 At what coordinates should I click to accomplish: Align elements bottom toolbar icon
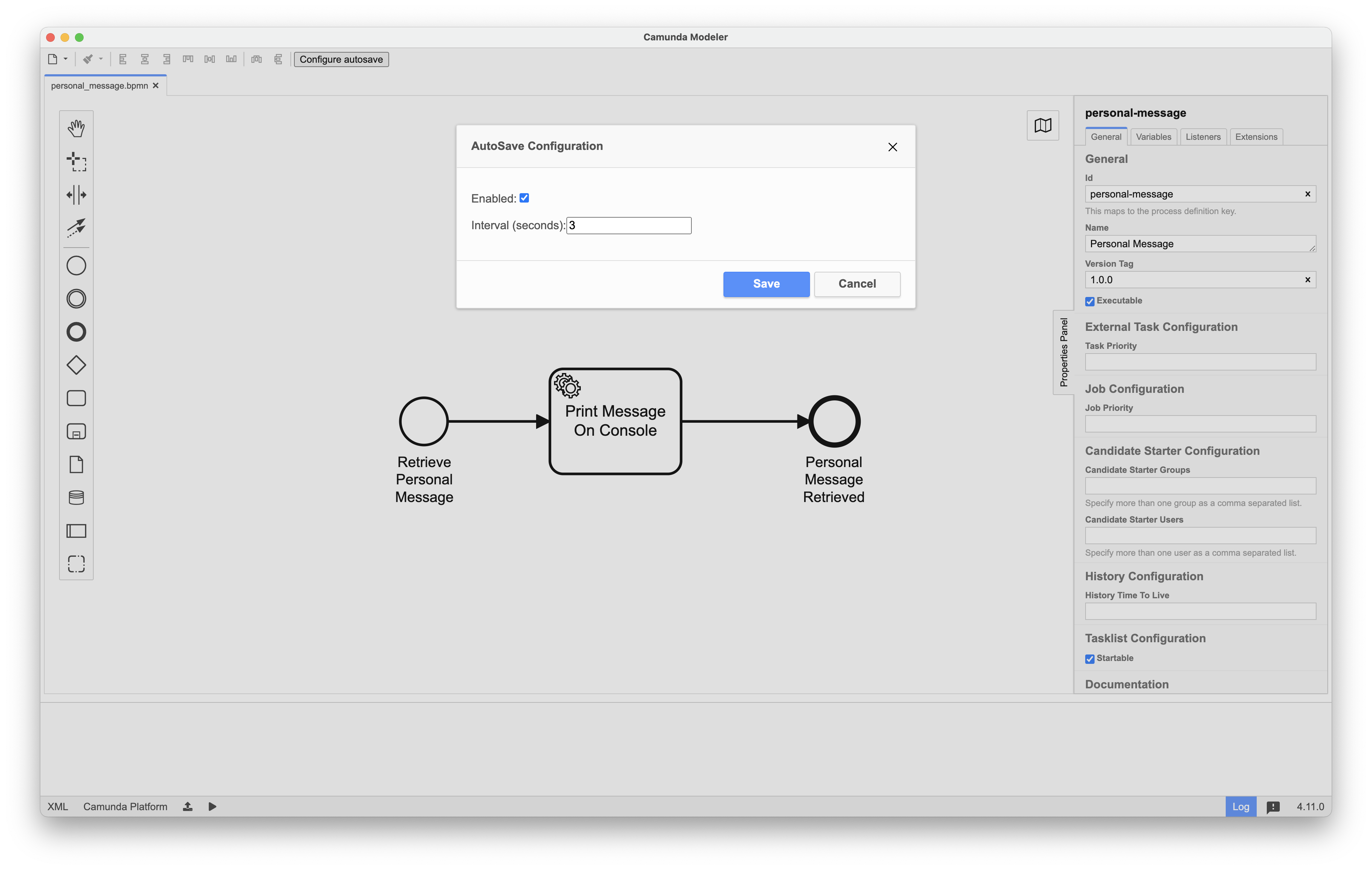point(231,59)
